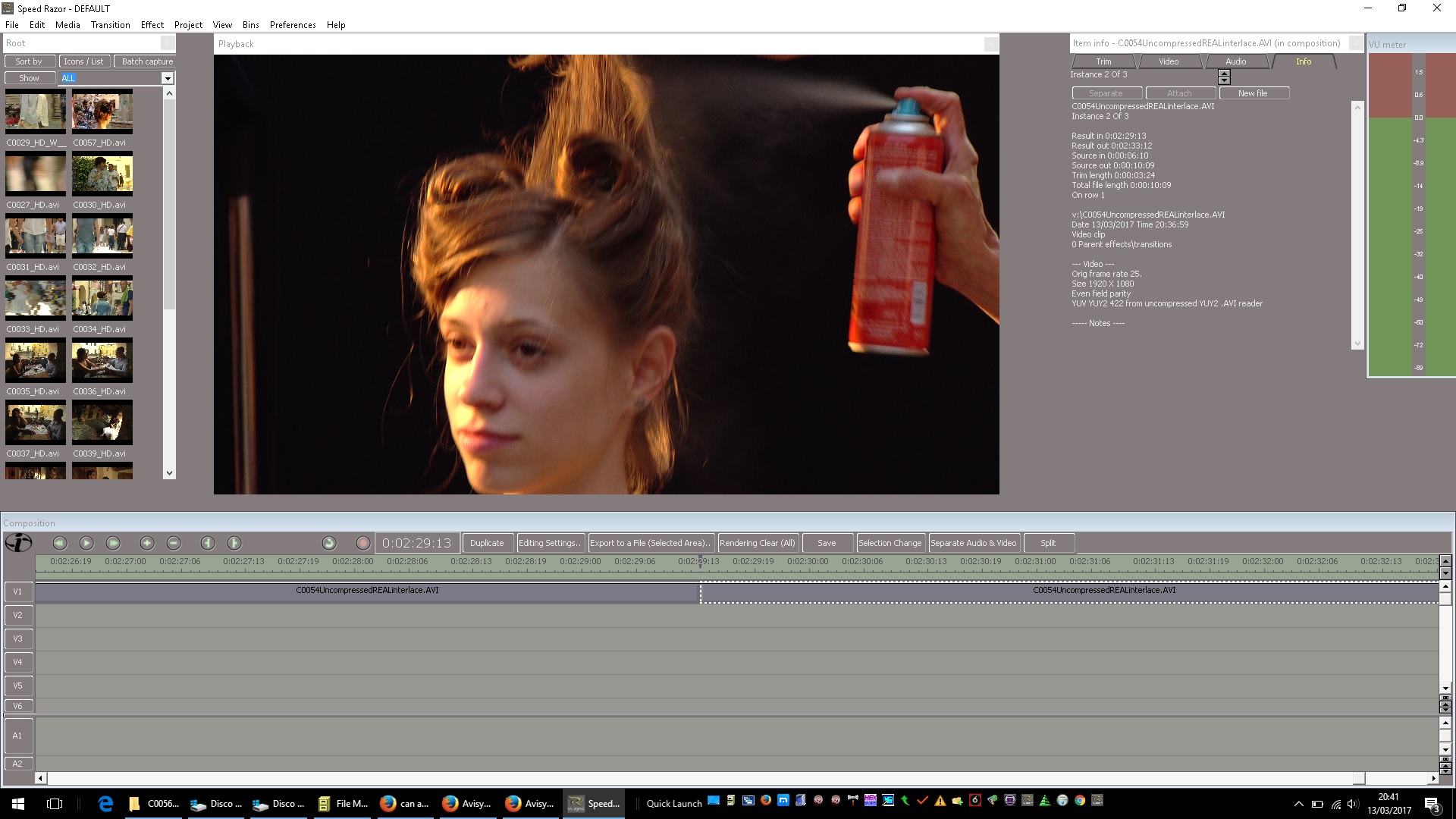Switch to the Trim tab
This screenshot has width=1456, height=819.
tap(1103, 61)
